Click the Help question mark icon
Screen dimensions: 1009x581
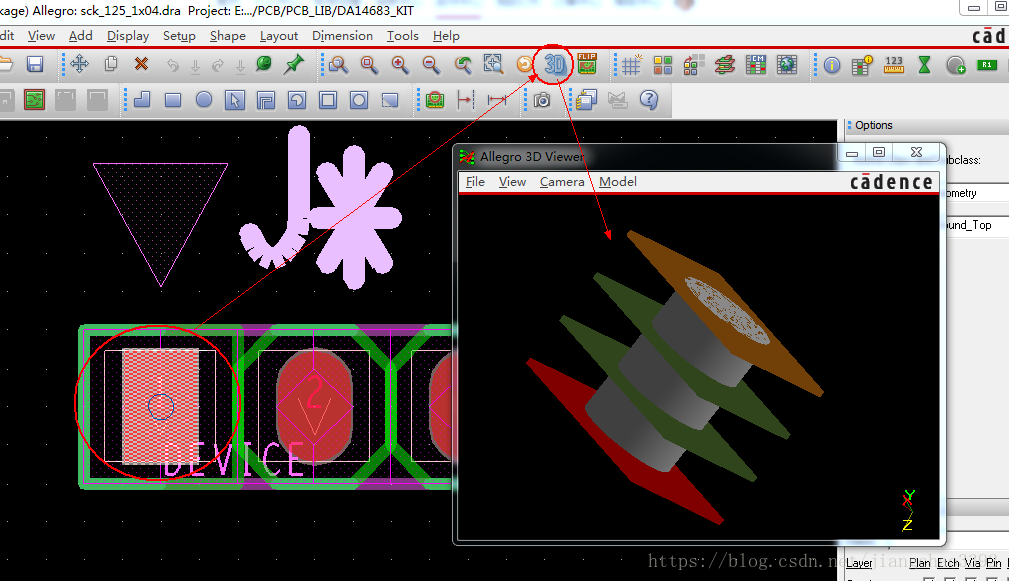click(x=649, y=100)
